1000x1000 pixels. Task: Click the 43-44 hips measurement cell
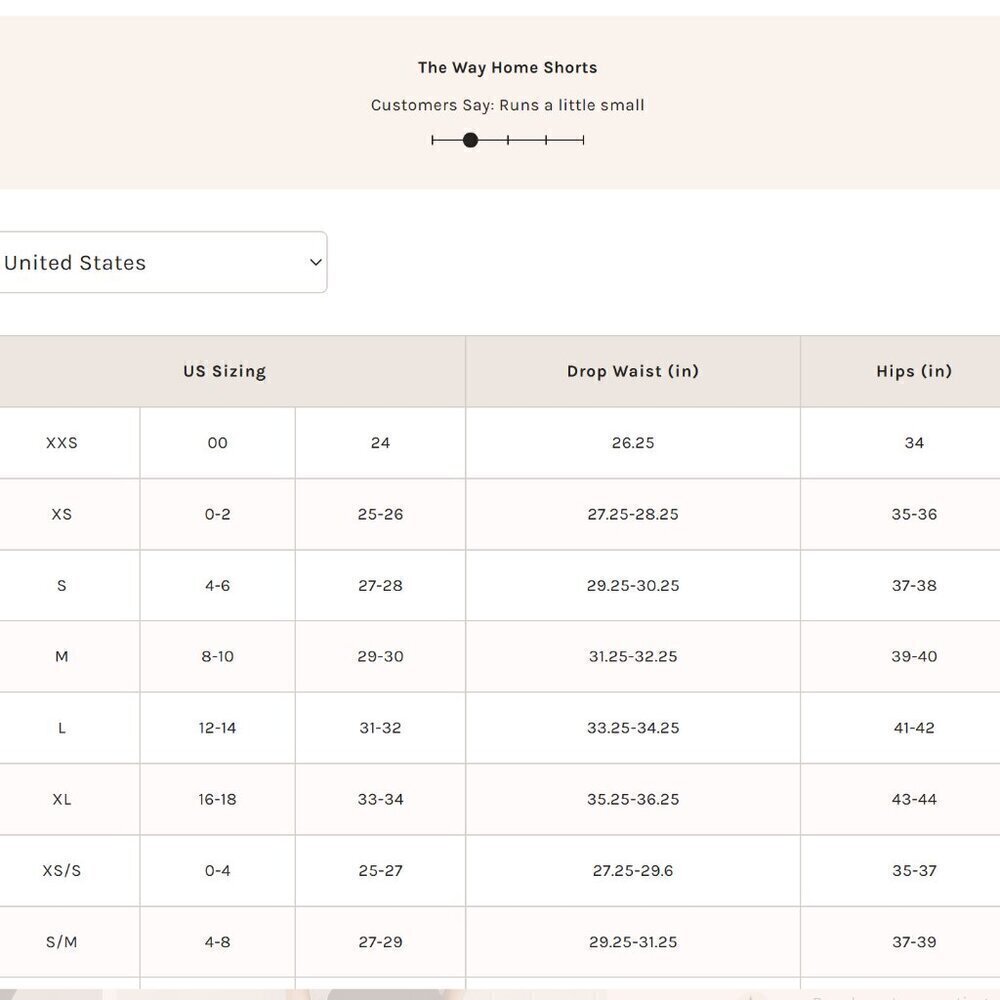(x=914, y=799)
